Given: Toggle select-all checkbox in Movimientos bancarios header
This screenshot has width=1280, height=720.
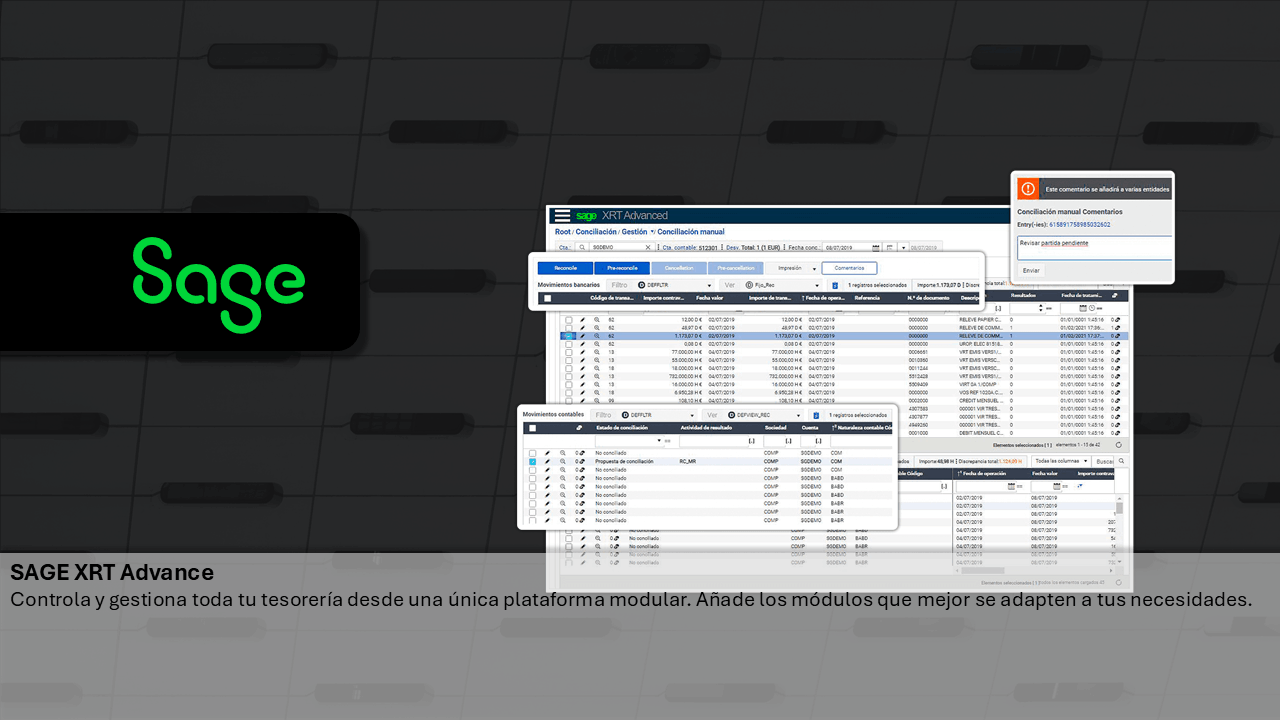Looking at the screenshot, I should point(547,298).
